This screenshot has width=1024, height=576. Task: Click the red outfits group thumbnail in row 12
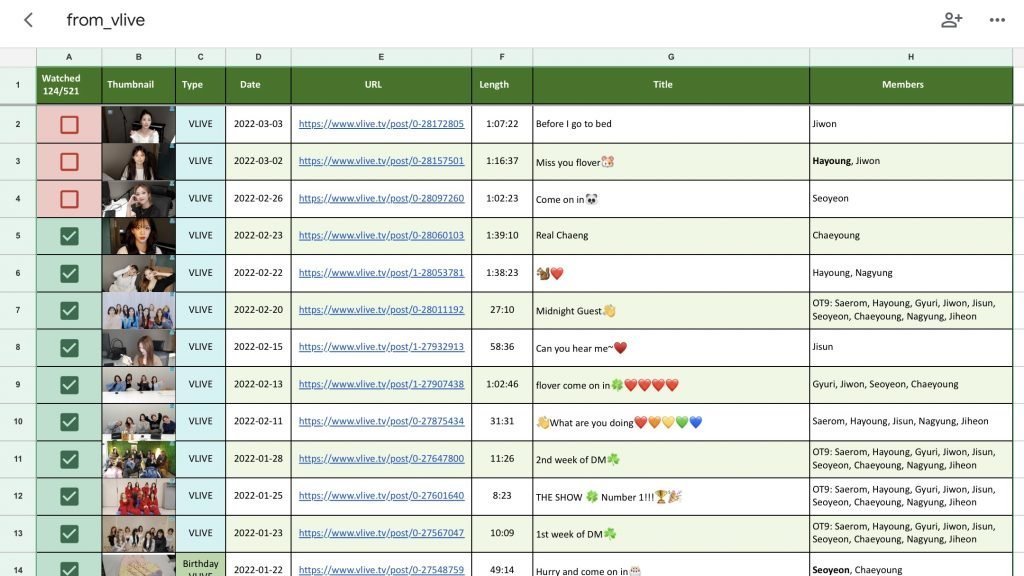tap(138, 496)
